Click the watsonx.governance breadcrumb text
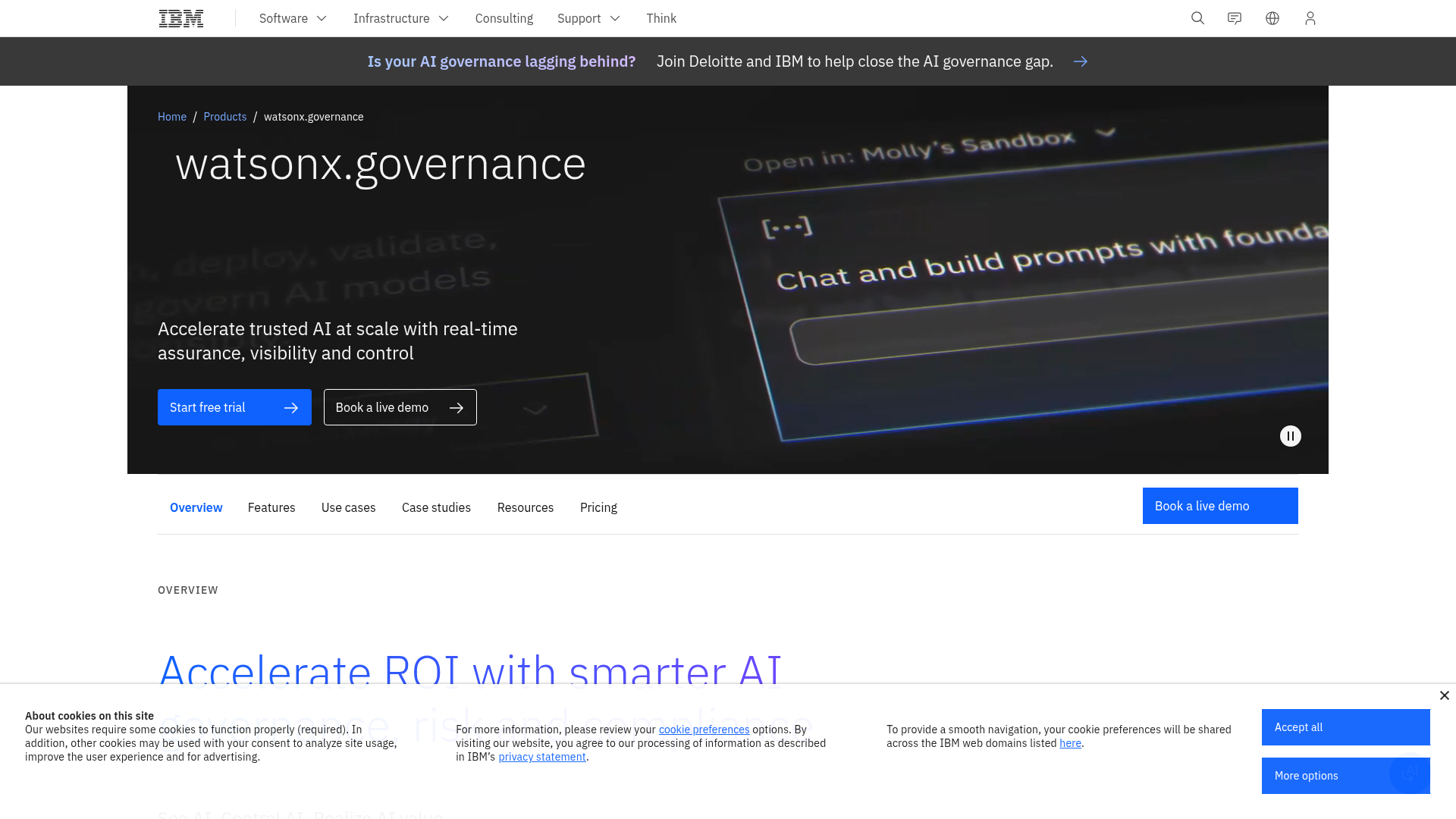 [314, 117]
